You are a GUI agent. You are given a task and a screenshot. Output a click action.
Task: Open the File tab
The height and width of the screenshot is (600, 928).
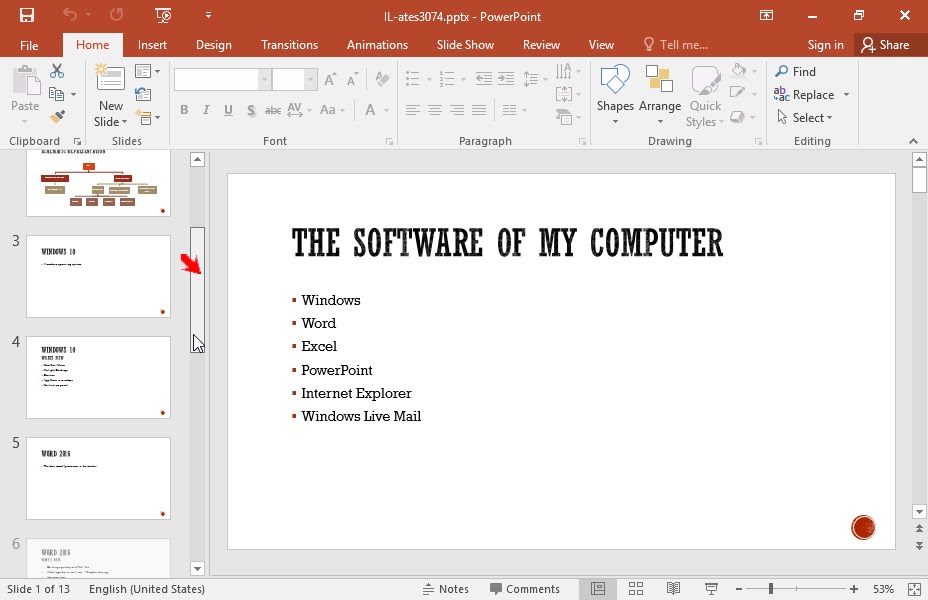click(x=29, y=45)
